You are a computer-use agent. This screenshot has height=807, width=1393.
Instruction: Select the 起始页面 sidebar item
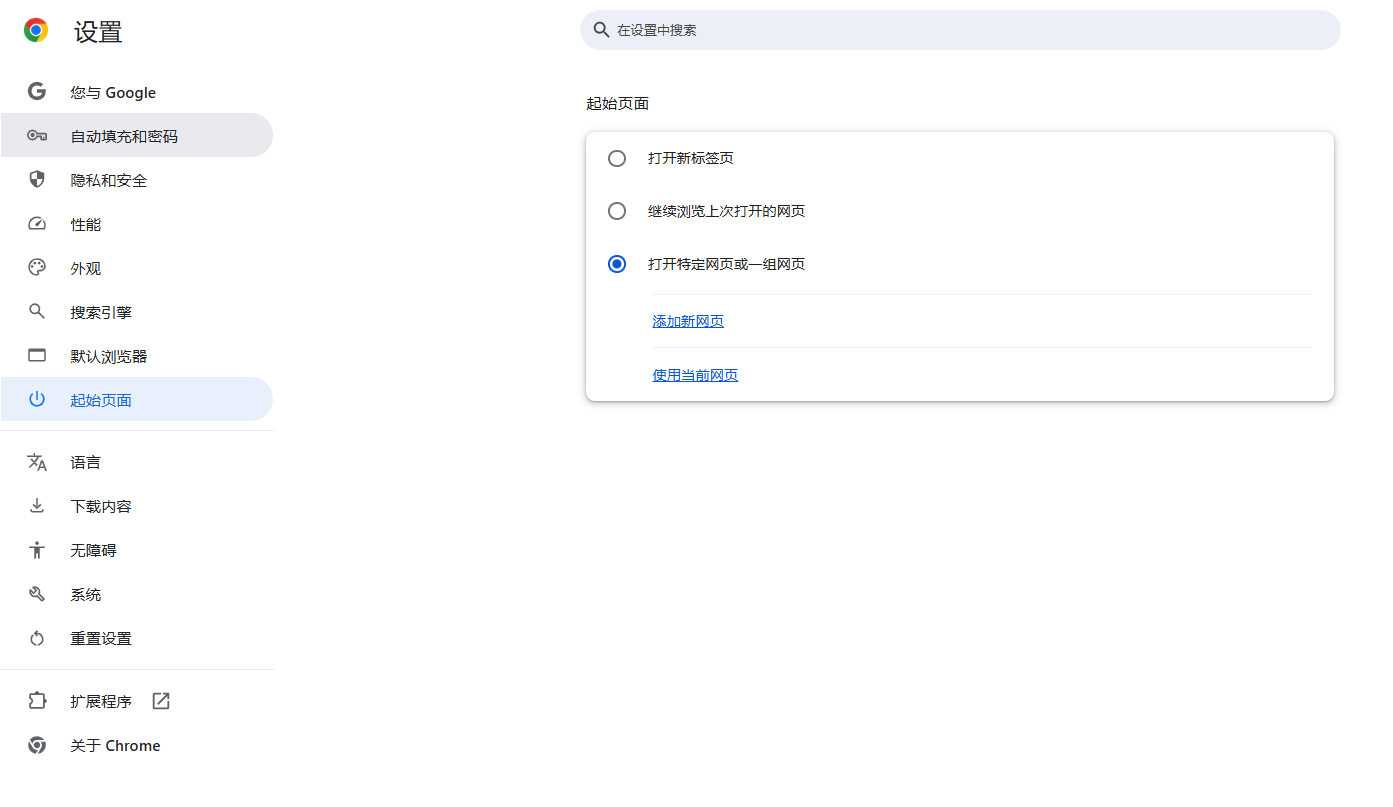[136, 400]
